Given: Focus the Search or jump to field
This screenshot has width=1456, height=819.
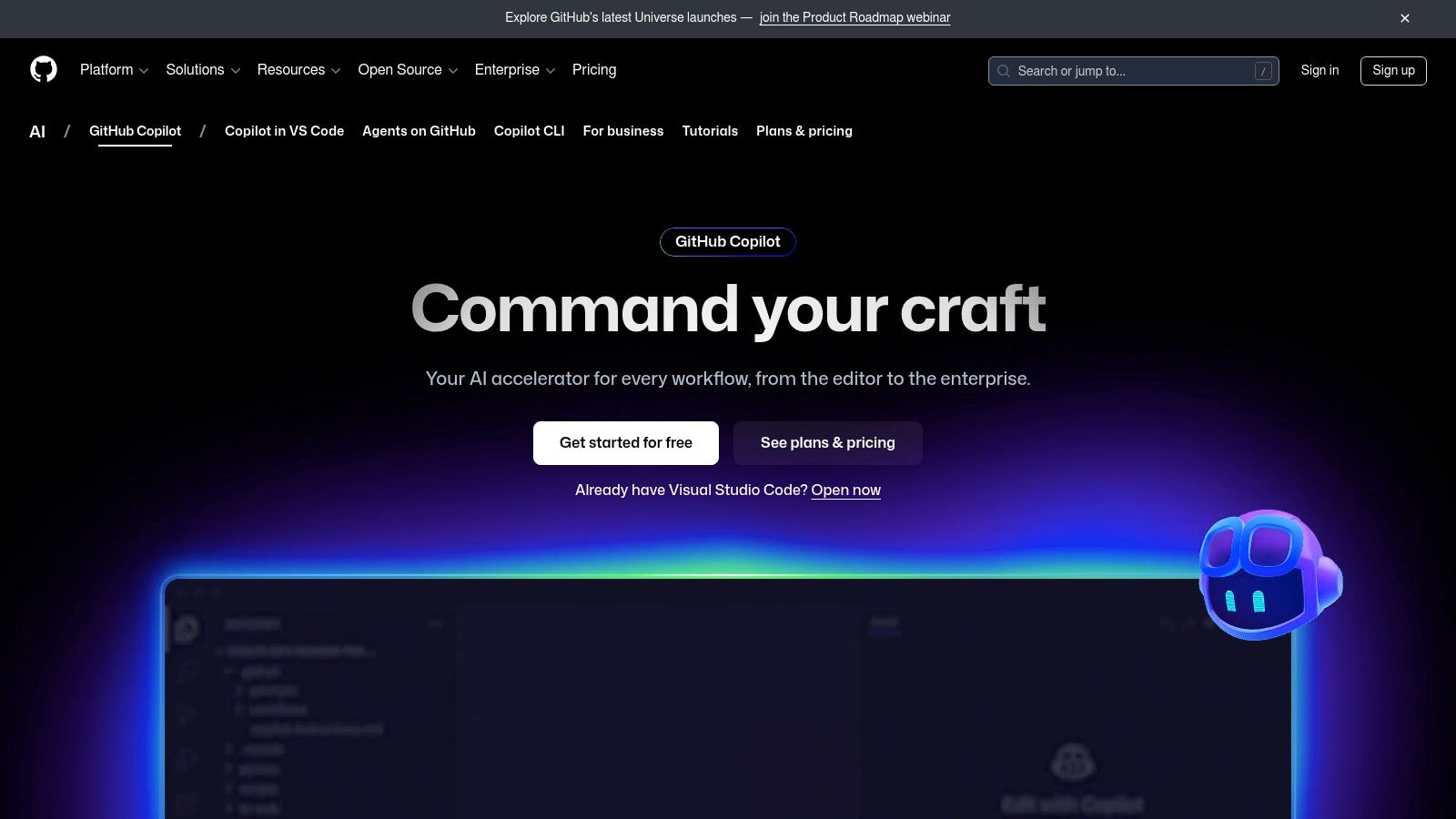Looking at the screenshot, I should [x=1128, y=71].
